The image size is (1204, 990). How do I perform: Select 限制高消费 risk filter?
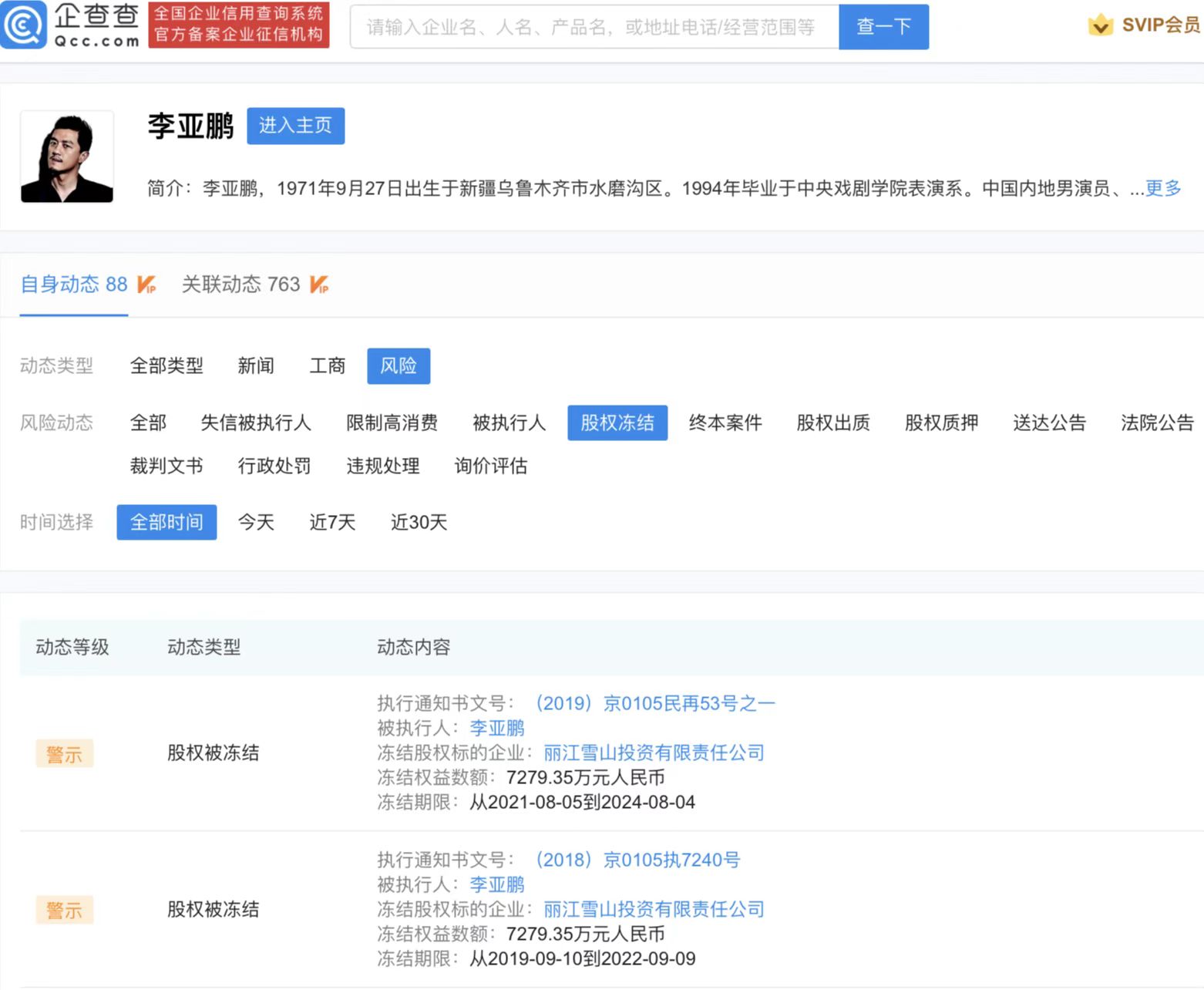(392, 423)
